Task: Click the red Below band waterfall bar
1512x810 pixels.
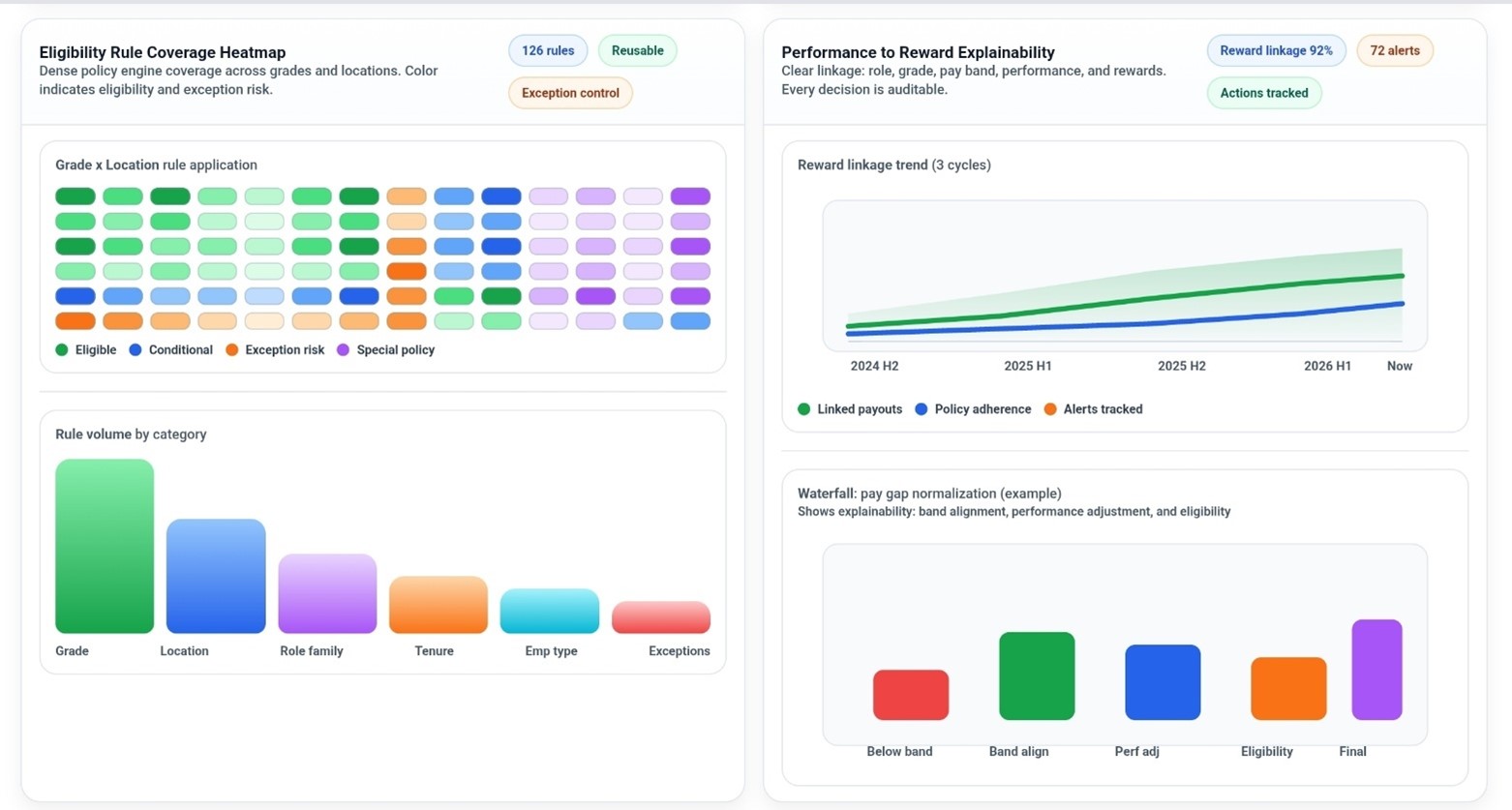Action: pyautogui.click(x=911, y=695)
